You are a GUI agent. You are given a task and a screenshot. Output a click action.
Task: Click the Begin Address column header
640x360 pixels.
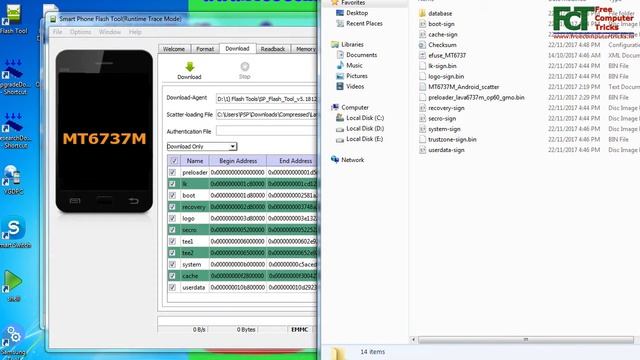coord(238,161)
